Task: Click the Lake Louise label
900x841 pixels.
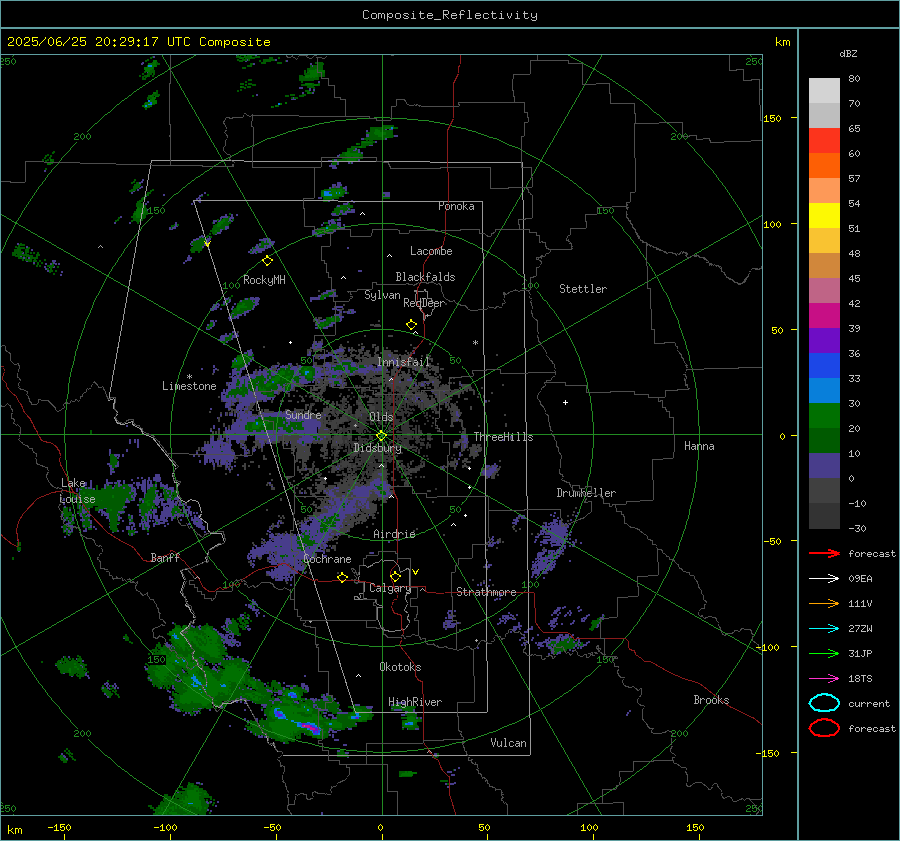Action: click(x=77, y=491)
